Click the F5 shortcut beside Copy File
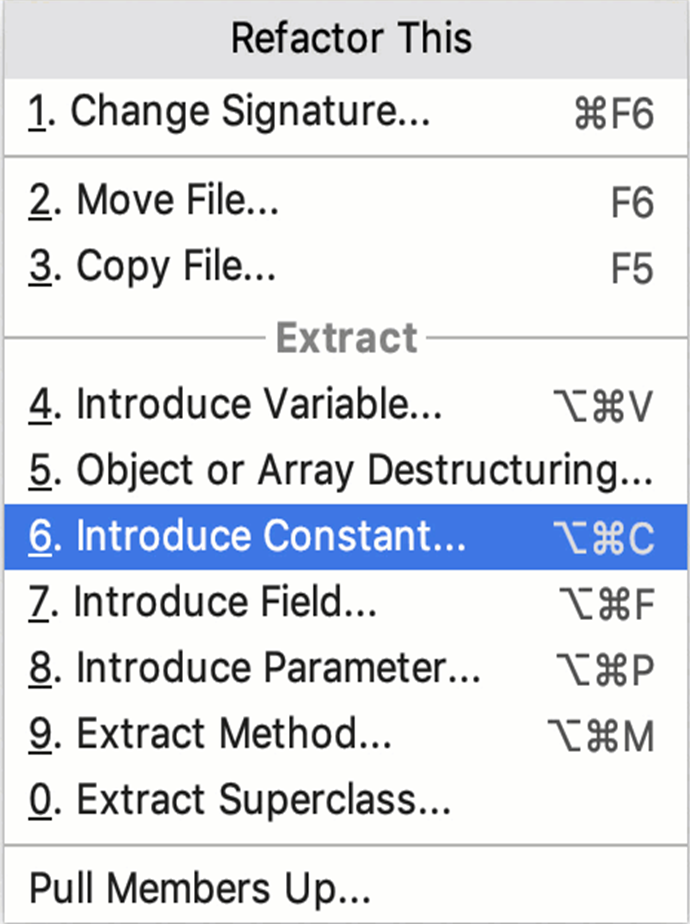The image size is (690, 924). click(x=632, y=269)
